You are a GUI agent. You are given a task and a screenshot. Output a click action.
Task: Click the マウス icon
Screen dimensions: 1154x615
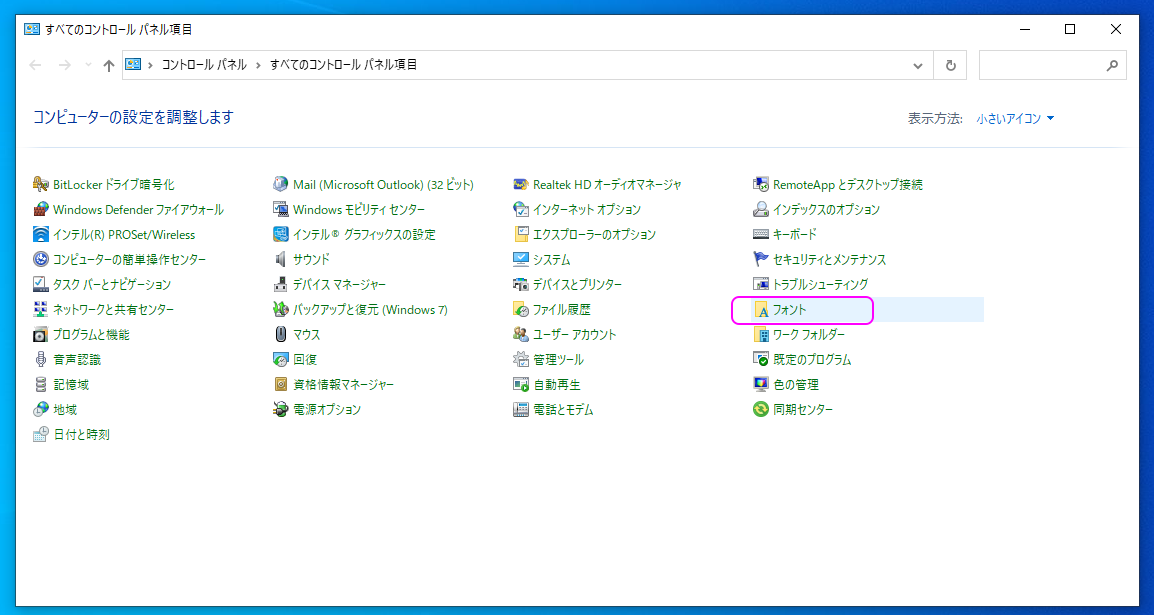(x=280, y=334)
